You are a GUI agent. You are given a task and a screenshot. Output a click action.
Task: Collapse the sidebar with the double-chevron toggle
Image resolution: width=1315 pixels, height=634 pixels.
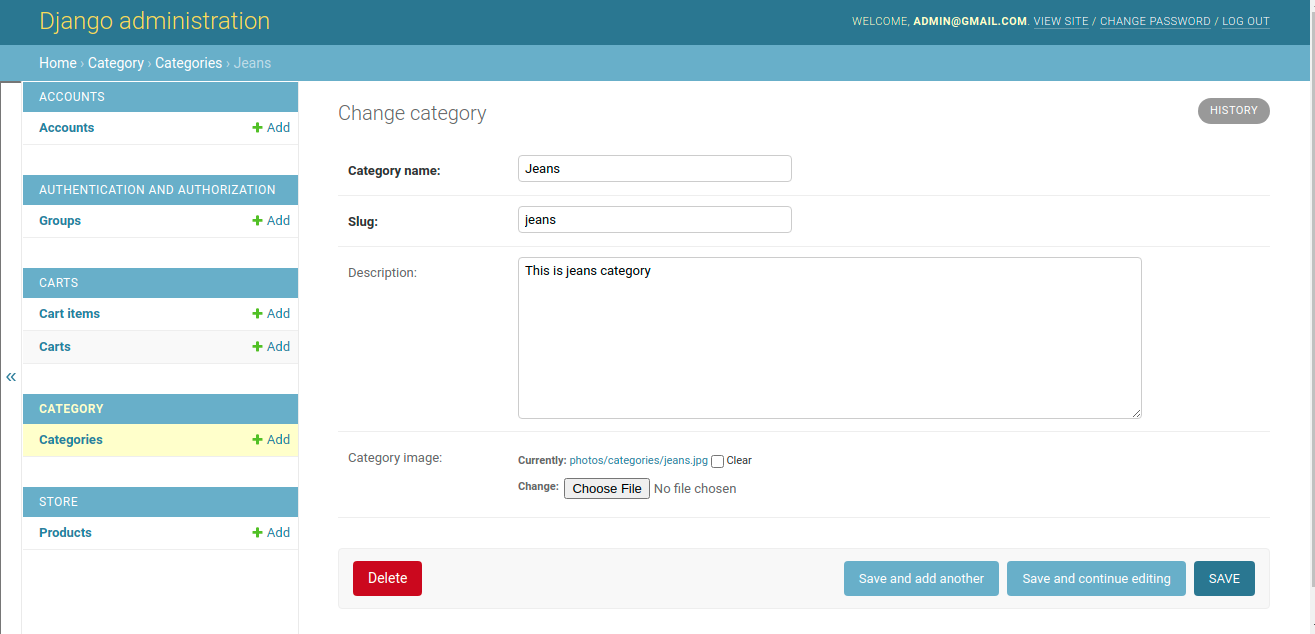pyautogui.click(x=11, y=377)
